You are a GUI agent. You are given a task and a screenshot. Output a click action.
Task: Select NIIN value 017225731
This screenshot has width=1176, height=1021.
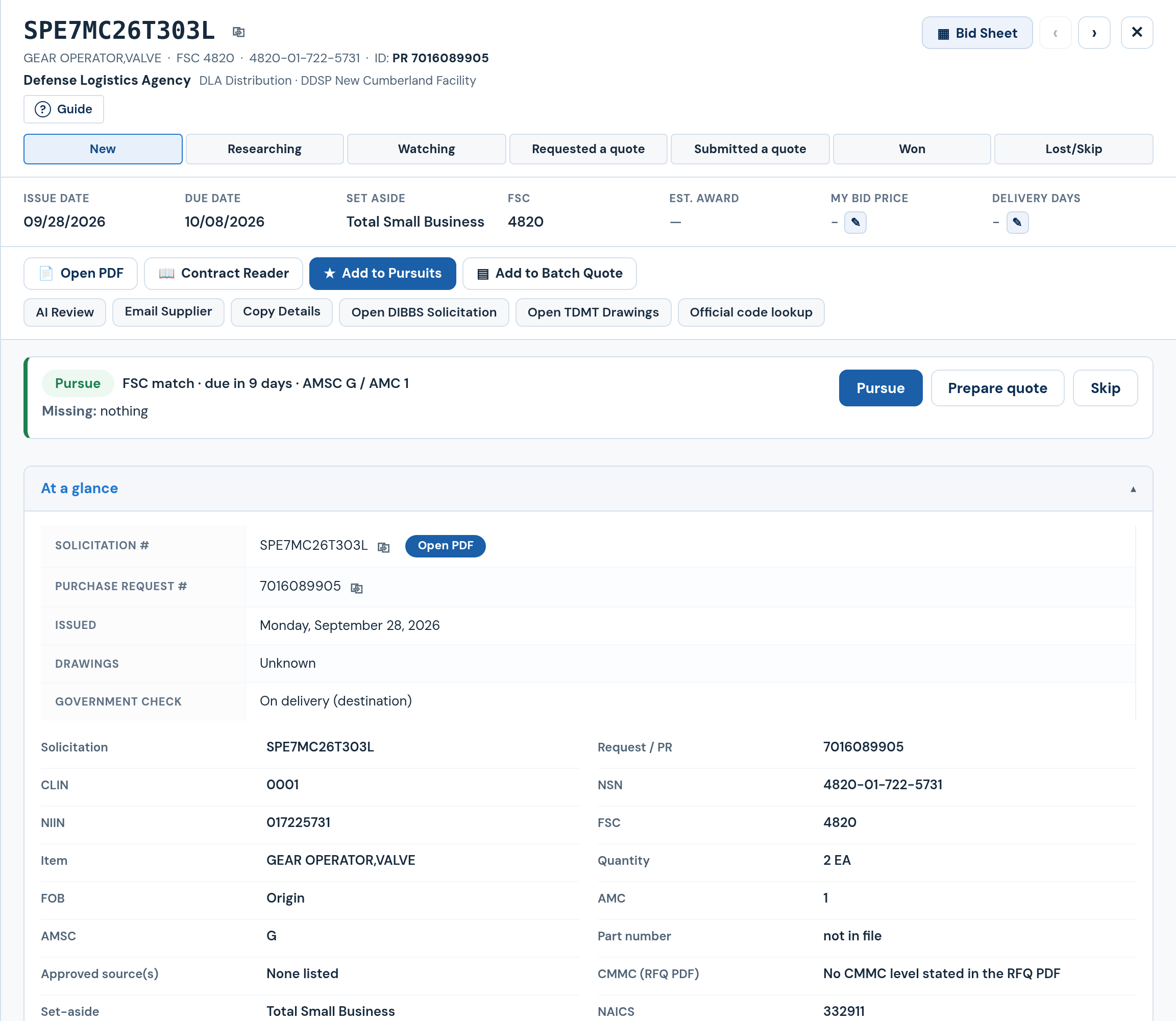(298, 822)
